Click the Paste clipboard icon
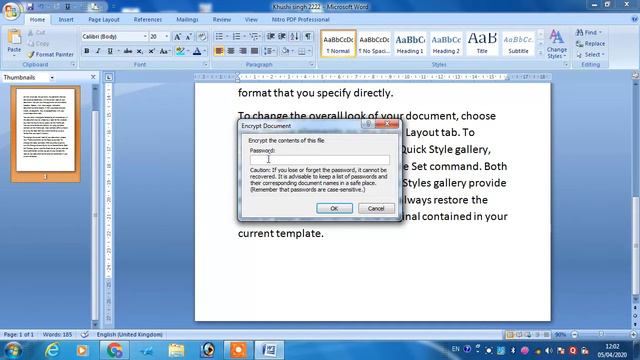This screenshot has width=640, height=360. [14, 37]
